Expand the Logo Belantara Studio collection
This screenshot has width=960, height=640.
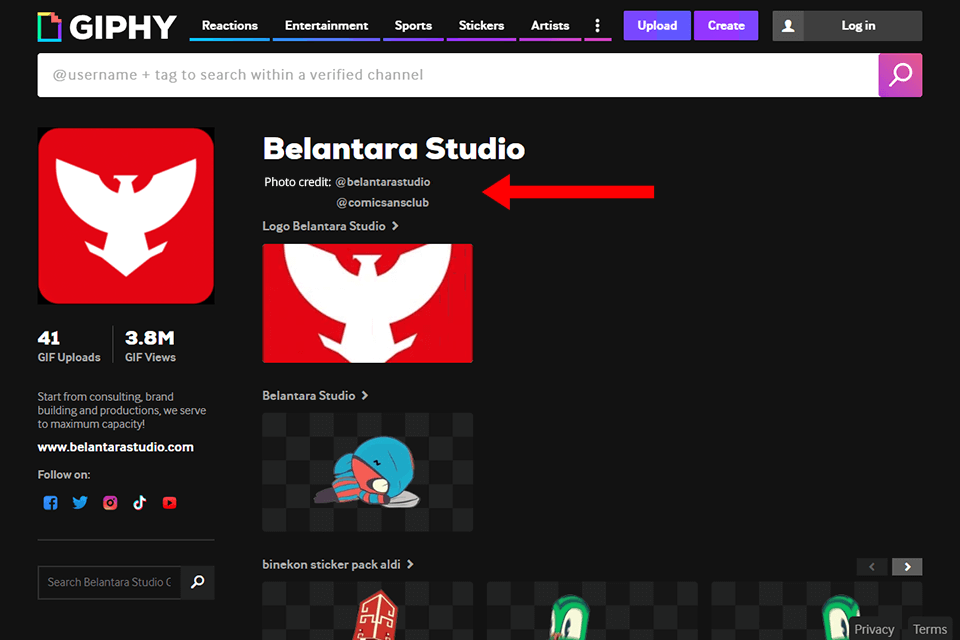[x=331, y=226]
